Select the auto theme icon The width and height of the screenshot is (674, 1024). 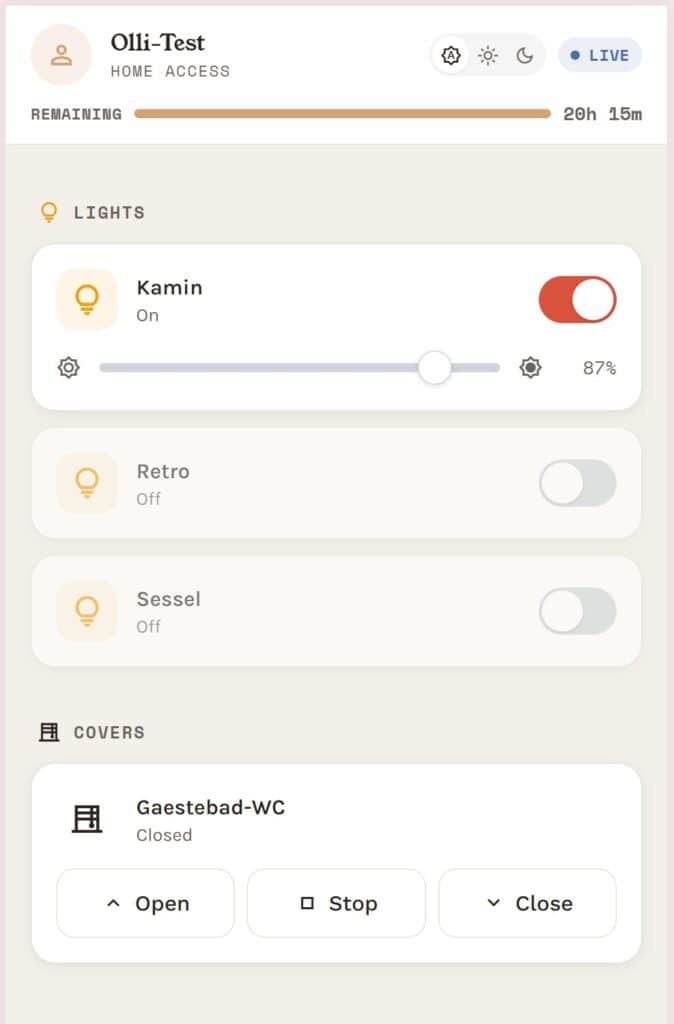(451, 55)
